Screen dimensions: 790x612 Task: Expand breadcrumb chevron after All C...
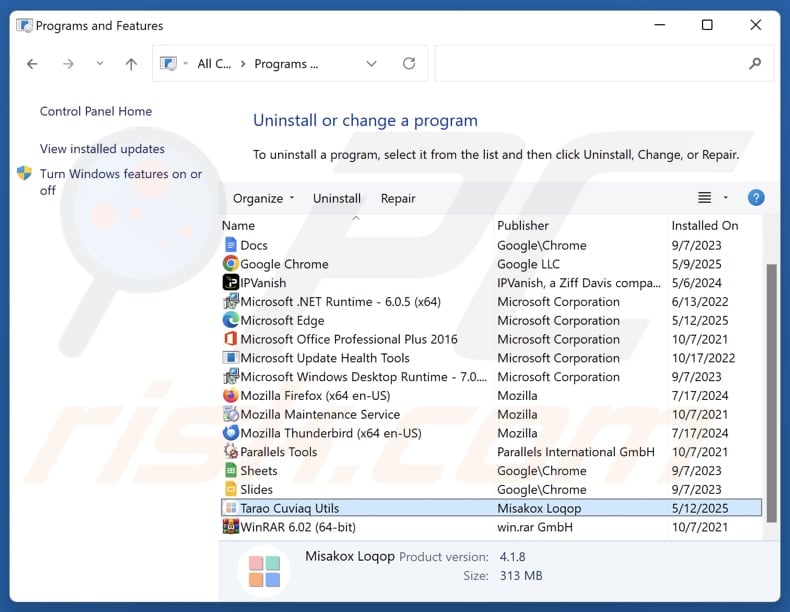pos(243,64)
